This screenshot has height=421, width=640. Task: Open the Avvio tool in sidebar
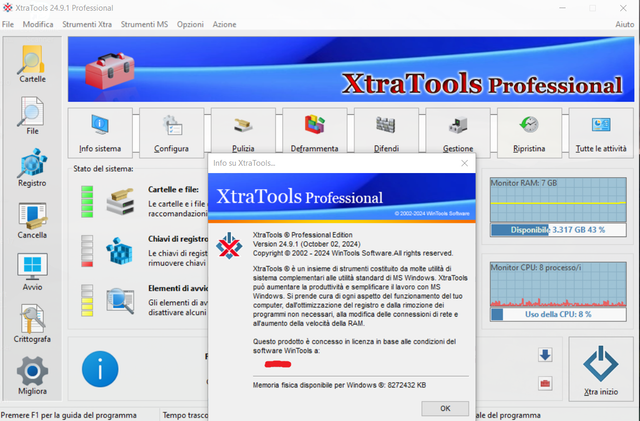pyautogui.click(x=32, y=272)
